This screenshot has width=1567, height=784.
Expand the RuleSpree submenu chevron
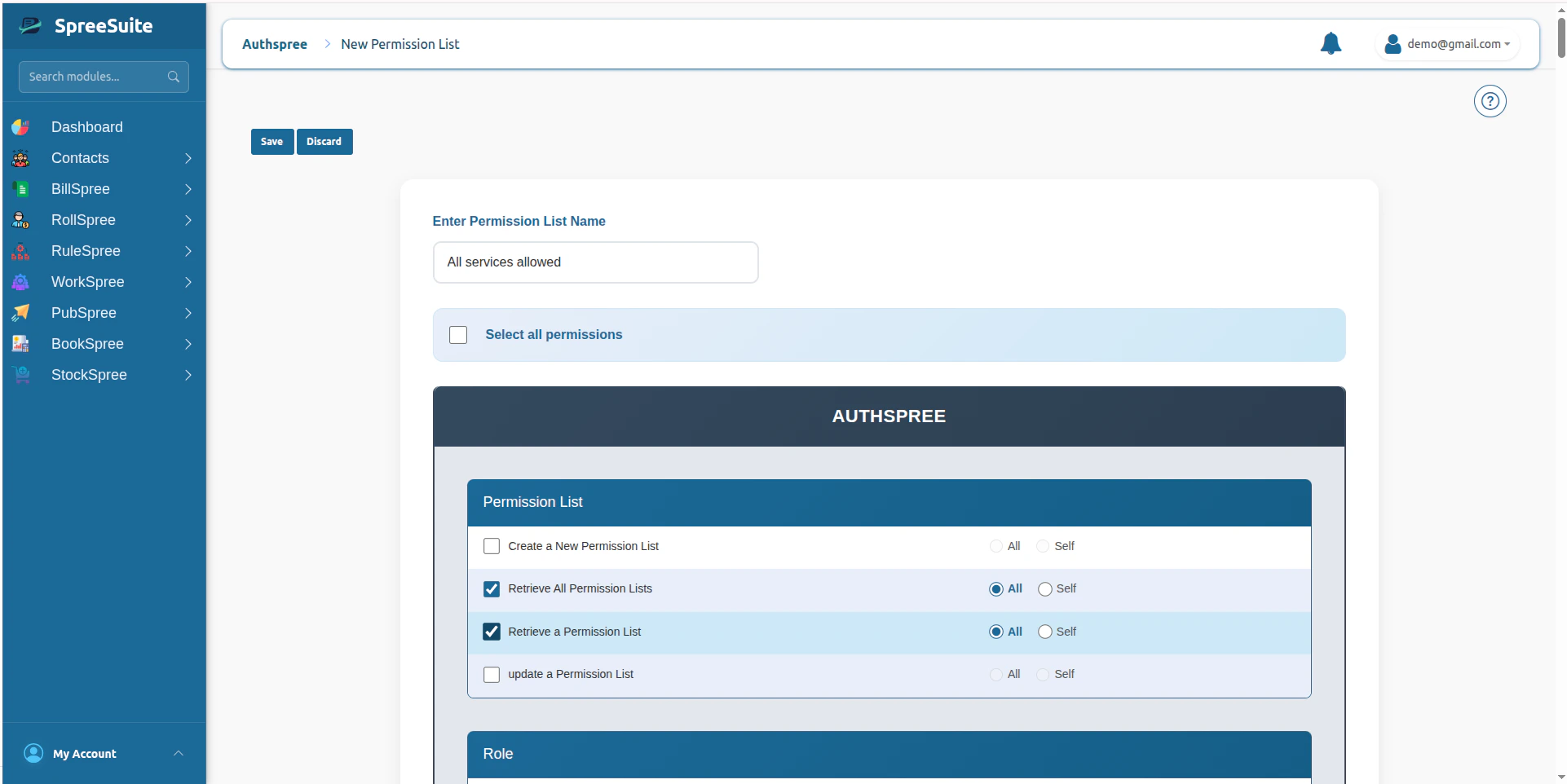coord(188,251)
